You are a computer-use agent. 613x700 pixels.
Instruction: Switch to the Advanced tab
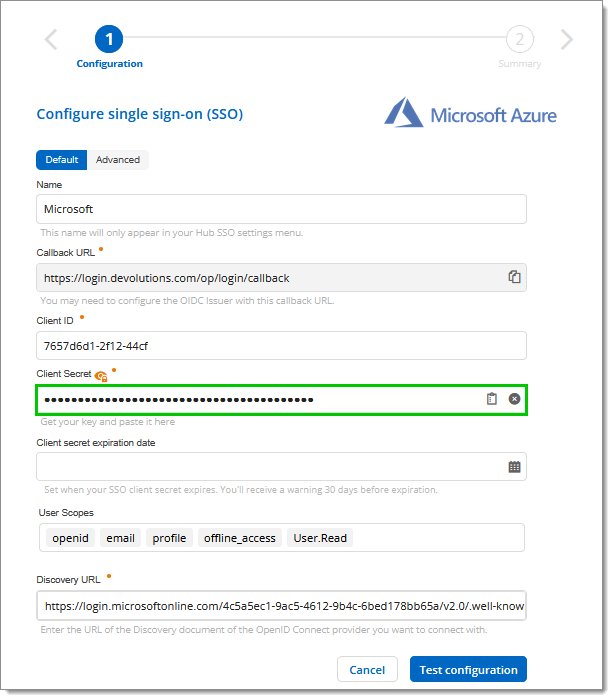[x=118, y=160]
